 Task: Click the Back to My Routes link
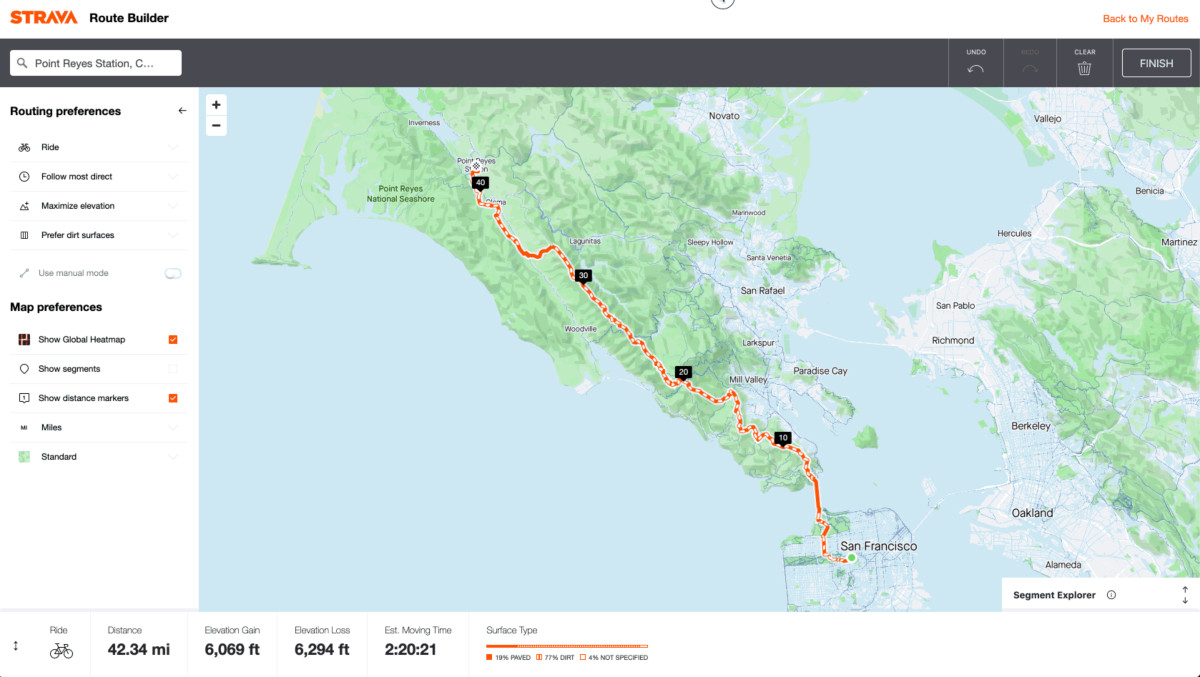click(x=1145, y=19)
